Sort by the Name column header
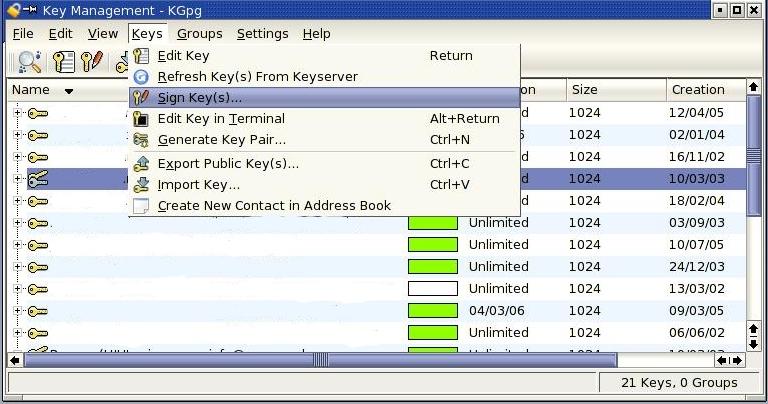 click(x=67, y=90)
